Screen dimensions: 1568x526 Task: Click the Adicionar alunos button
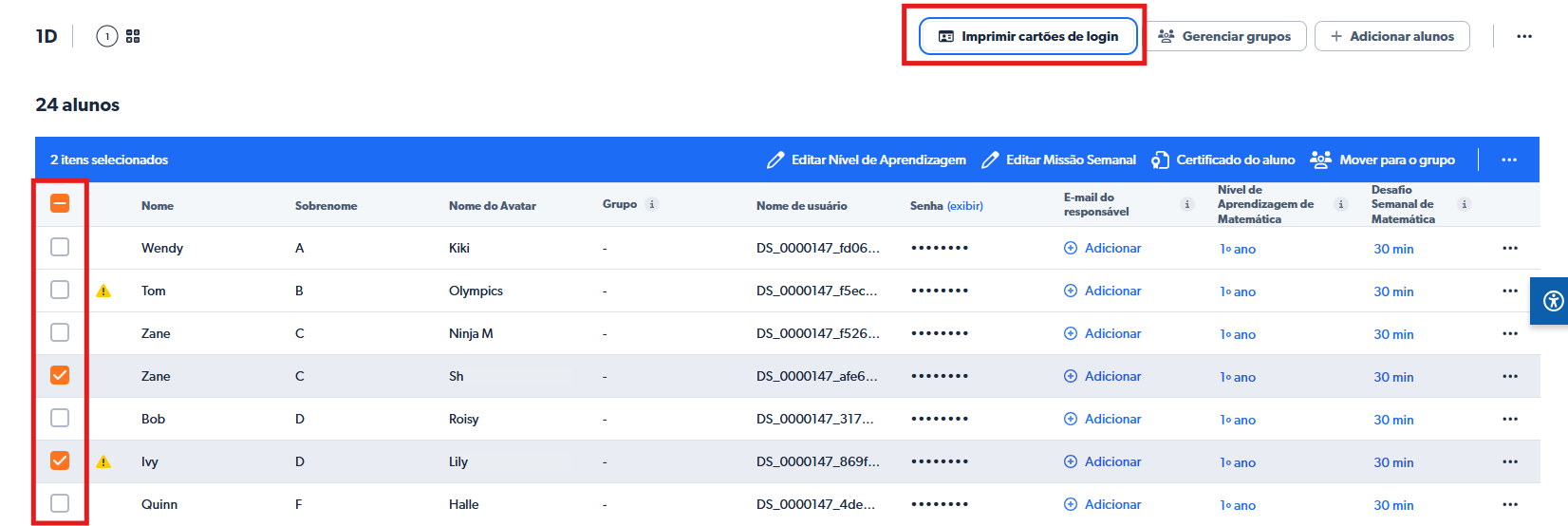(x=1391, y=36)
